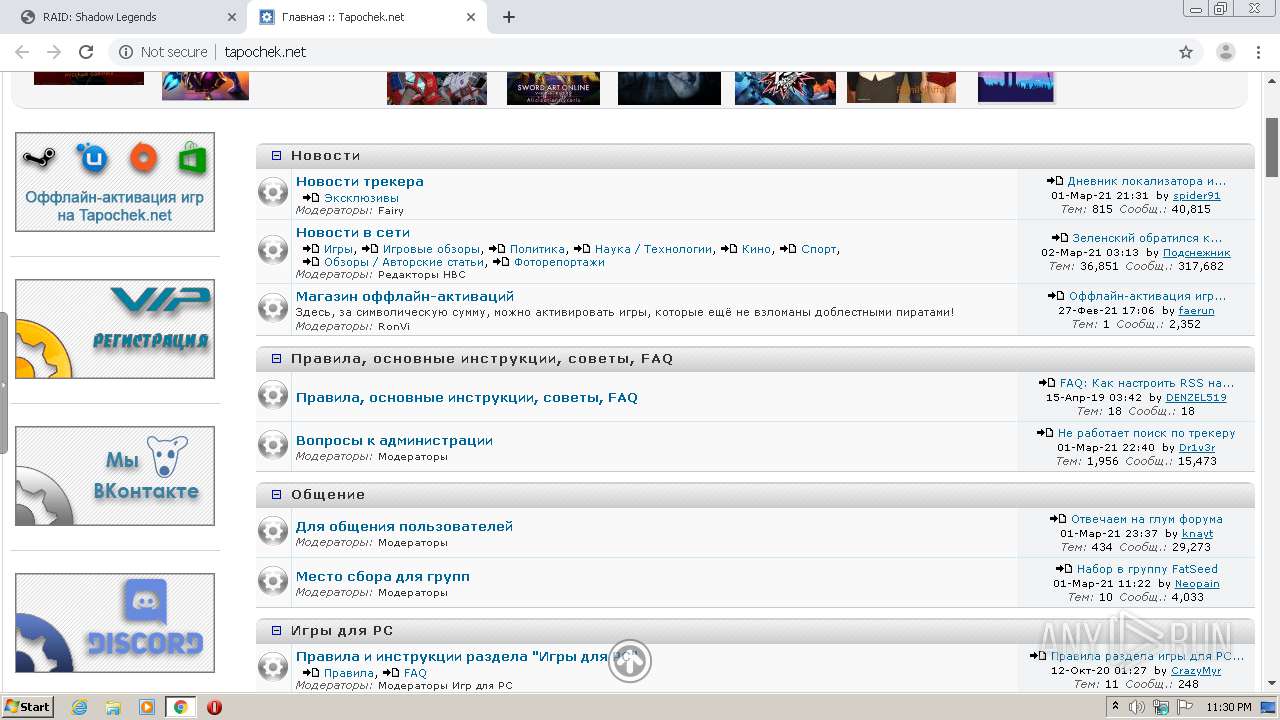This screenshot has width=1280, height=720.
Task: Click the status icon beside Для общения пользователей
Action: pyautogui.click(x=273, y=531)
